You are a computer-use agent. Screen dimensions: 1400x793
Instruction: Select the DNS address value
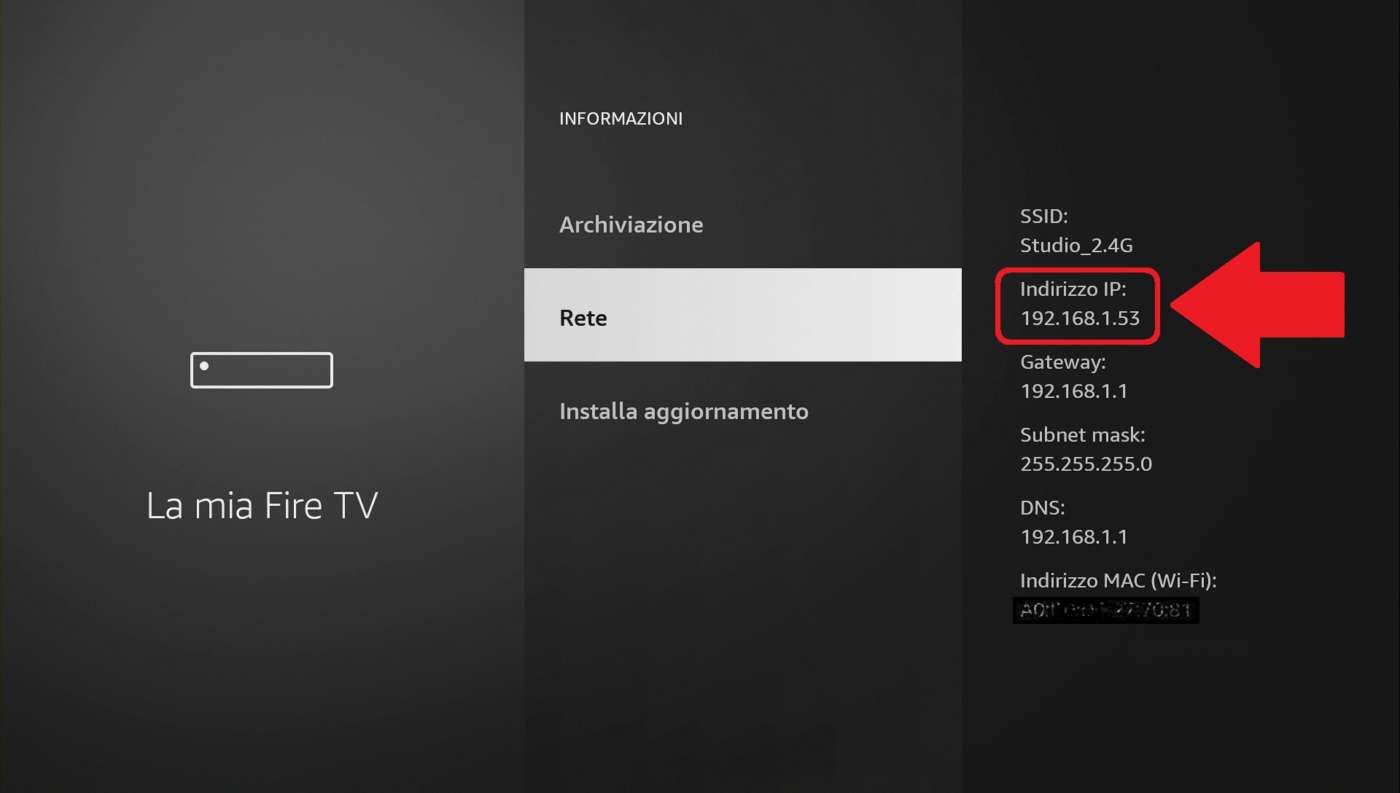point(1074,537)
